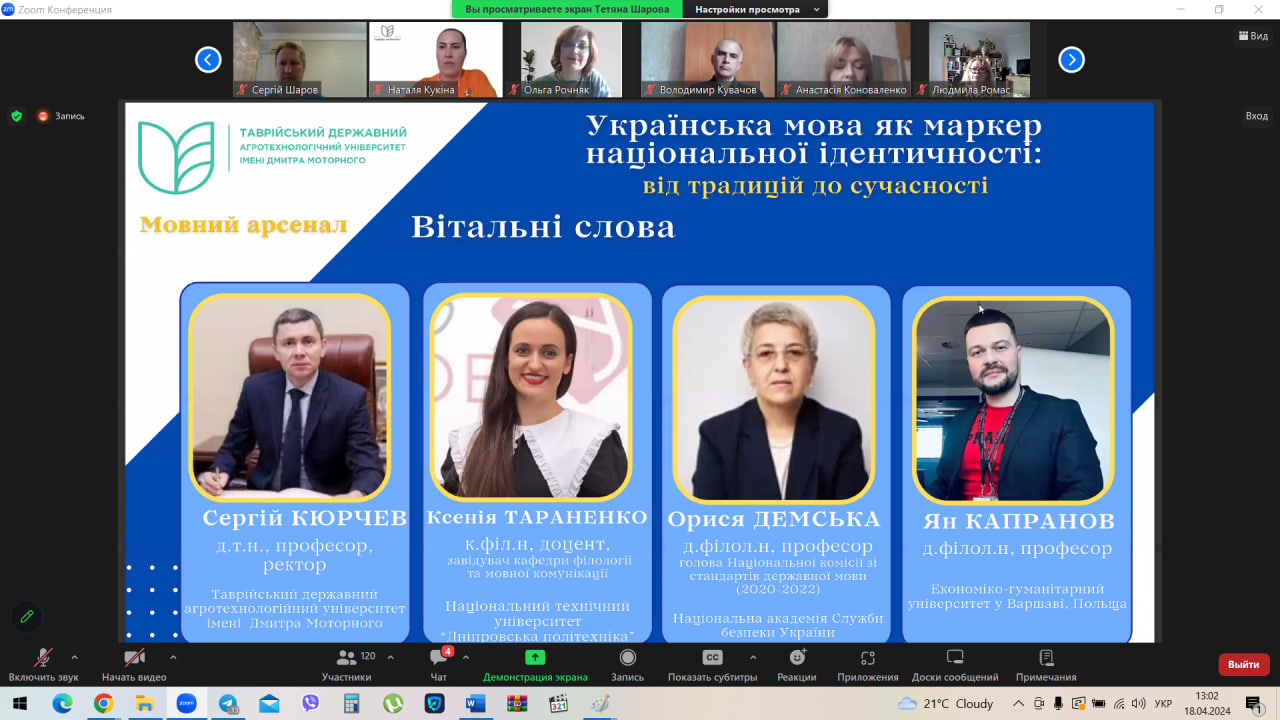Click the Сергій КЮРЧЕВ name on slide
This screenshot has height=720, width=1280.
click(304, 518)
